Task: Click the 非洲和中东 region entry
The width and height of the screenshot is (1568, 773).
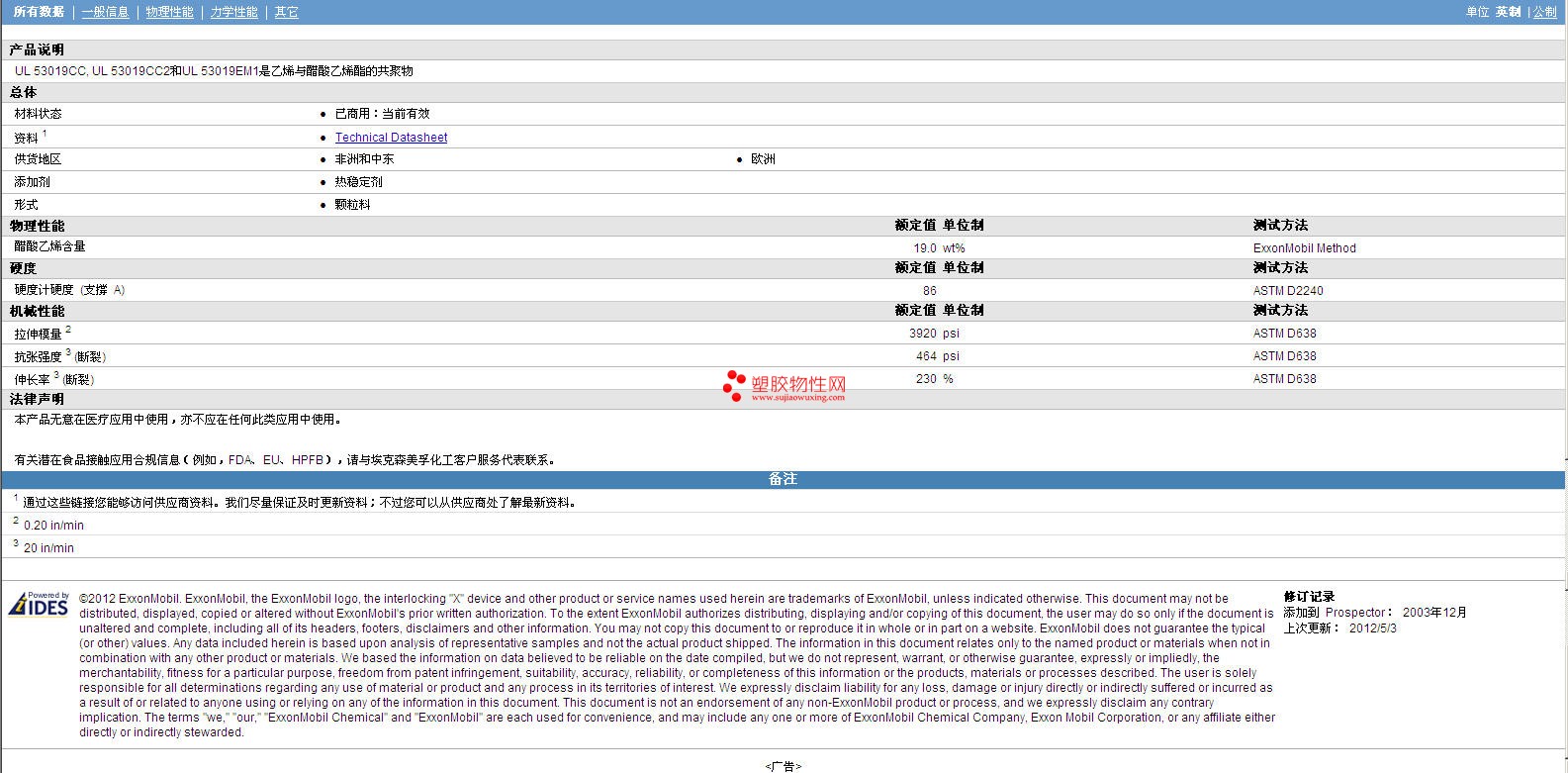Action: [x=365, y=159]
